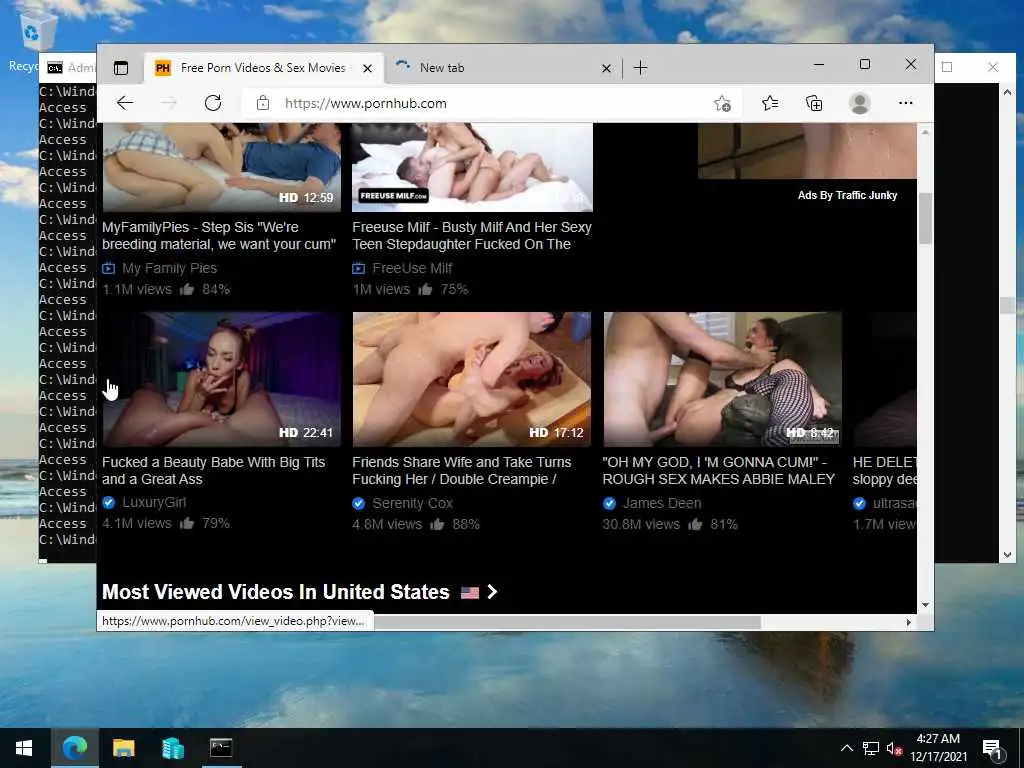Maximize the Command Prompt window behind
The width and height of the screenshot is (1024, 768).
[947, 67]
